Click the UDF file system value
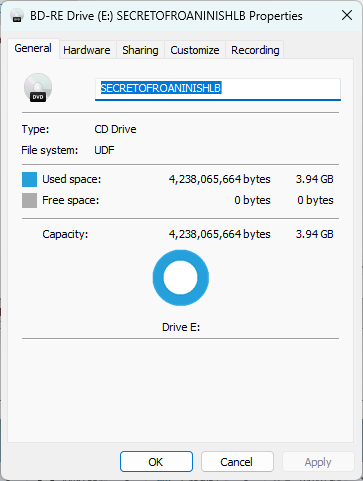The width and height of the screenshot is (363, 481). tap(104, 150)
